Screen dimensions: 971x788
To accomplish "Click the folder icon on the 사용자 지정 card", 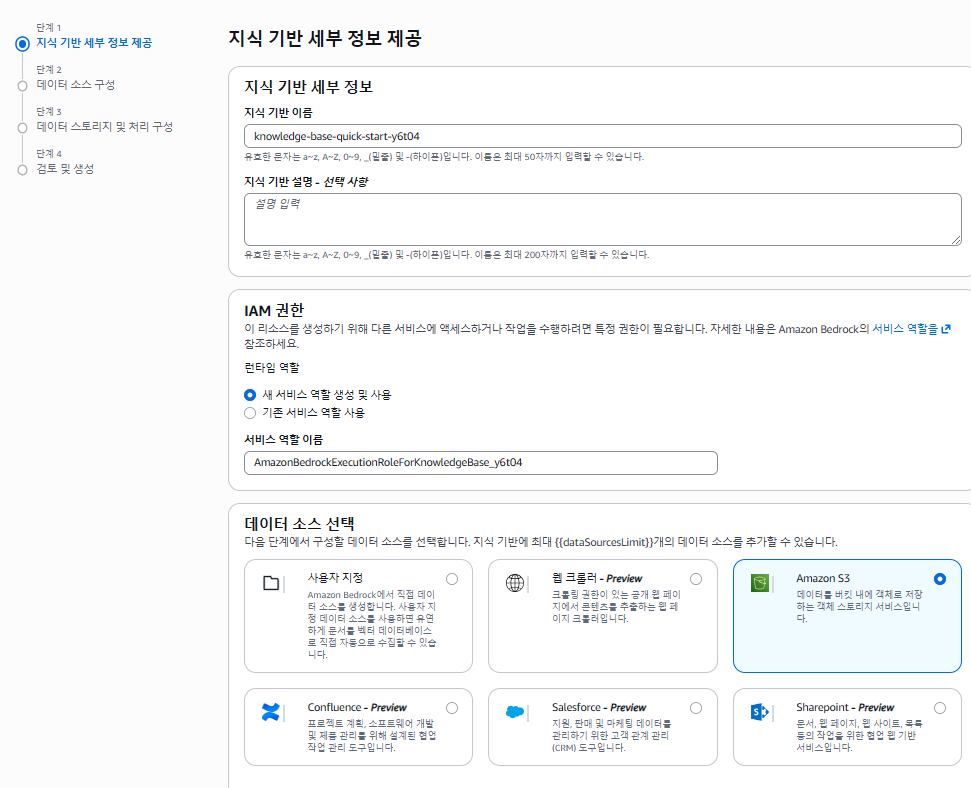I will (271, 583).
